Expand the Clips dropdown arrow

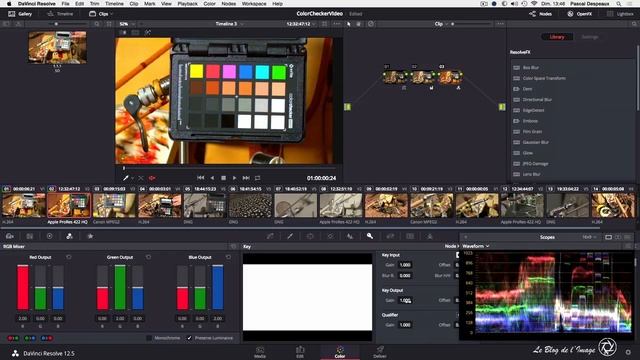(x=111, y=14)
